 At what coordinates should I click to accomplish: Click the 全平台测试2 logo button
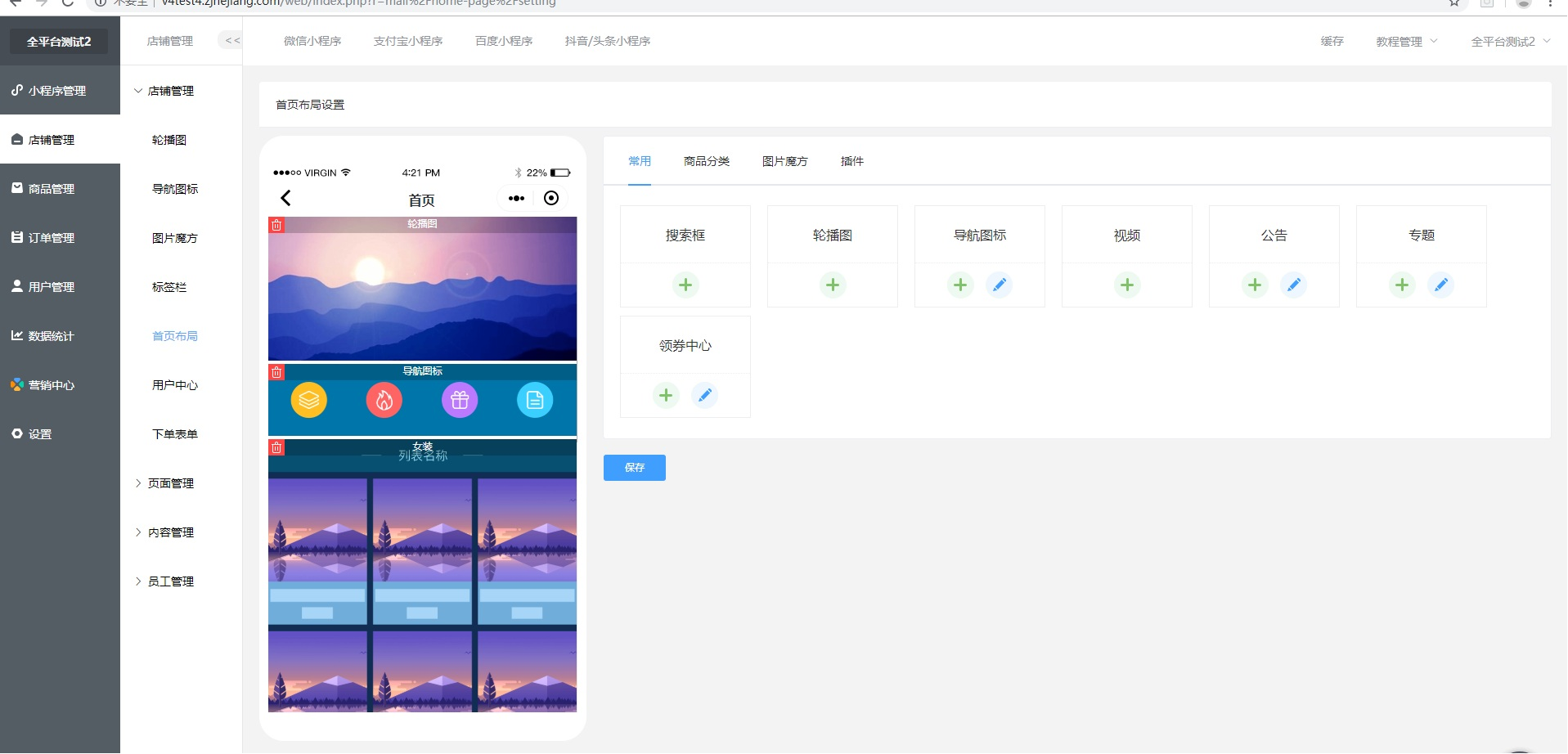tap(59, 41)
